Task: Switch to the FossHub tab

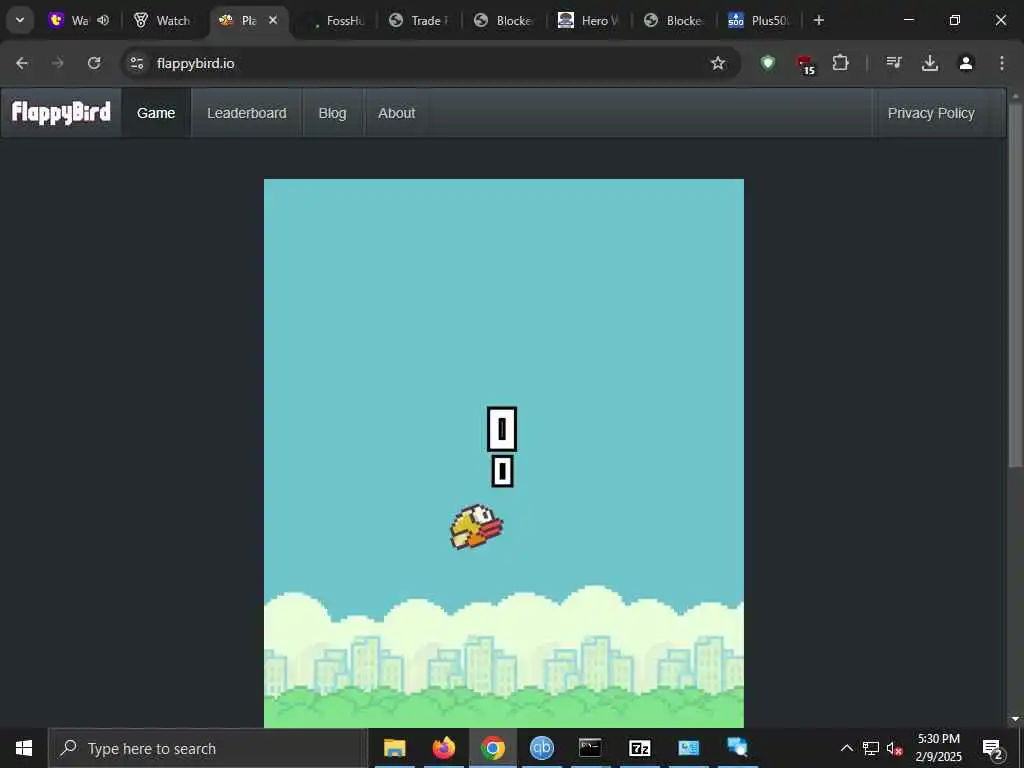Action: tap(337, 20)
